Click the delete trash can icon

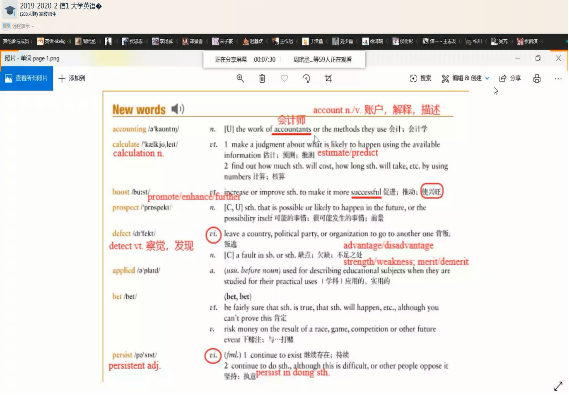pyautogui.click(x=262, y=78)
